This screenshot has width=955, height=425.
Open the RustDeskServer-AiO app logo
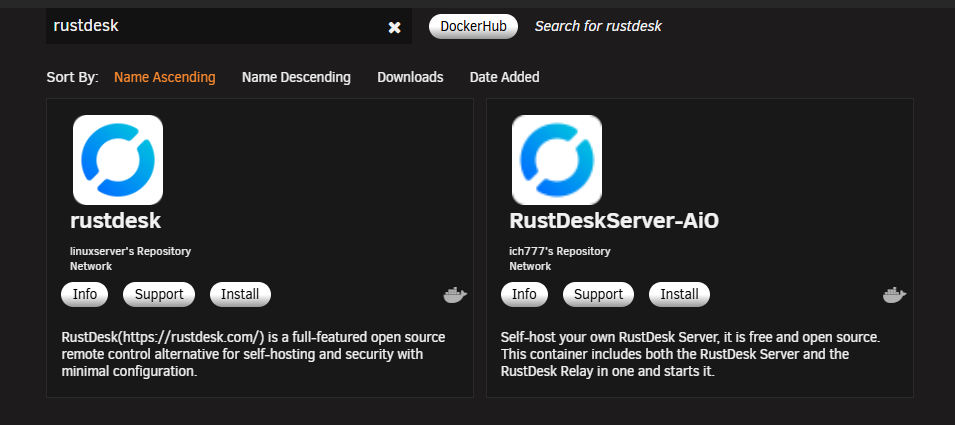coord(557,160)
